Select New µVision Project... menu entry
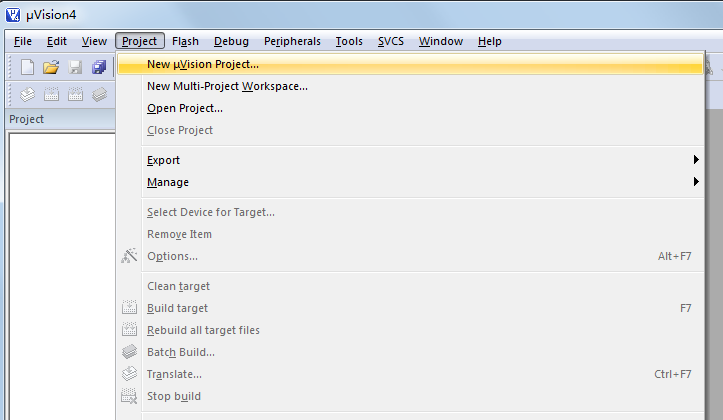The image size is (723, 420). point(202,64)
